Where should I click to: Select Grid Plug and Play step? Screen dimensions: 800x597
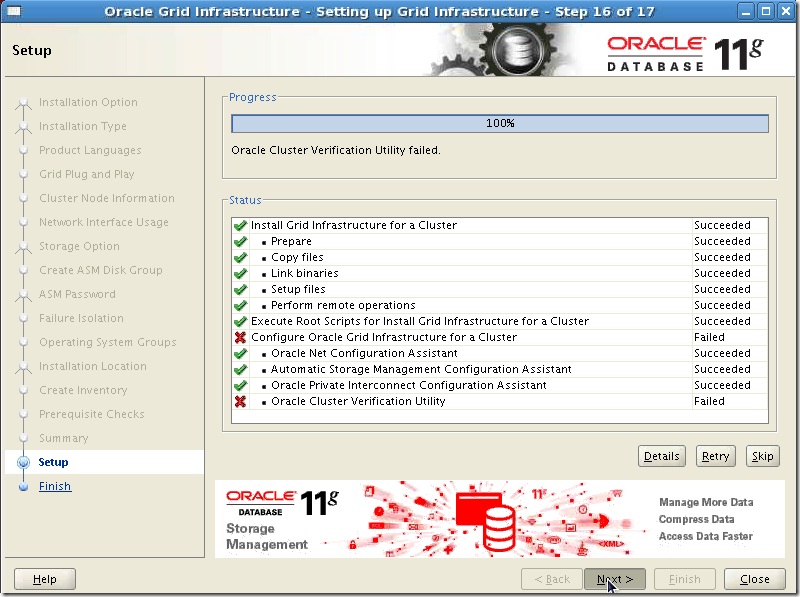coord(87,174)
